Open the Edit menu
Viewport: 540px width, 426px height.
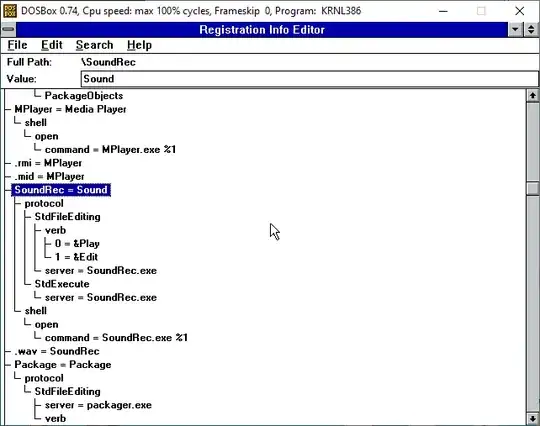coord(52,45)
